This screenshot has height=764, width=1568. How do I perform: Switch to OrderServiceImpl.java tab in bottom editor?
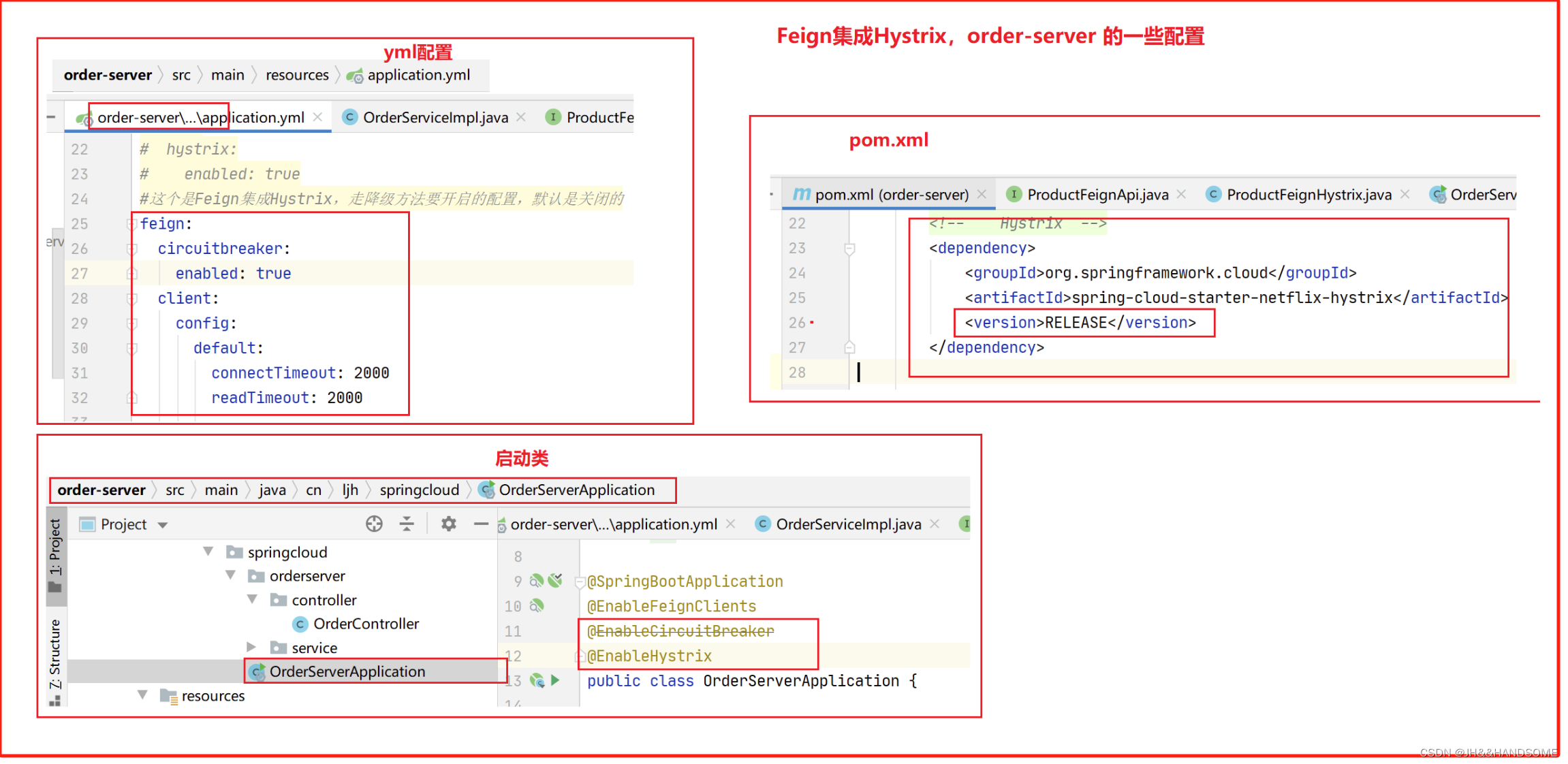click(839, 524)
